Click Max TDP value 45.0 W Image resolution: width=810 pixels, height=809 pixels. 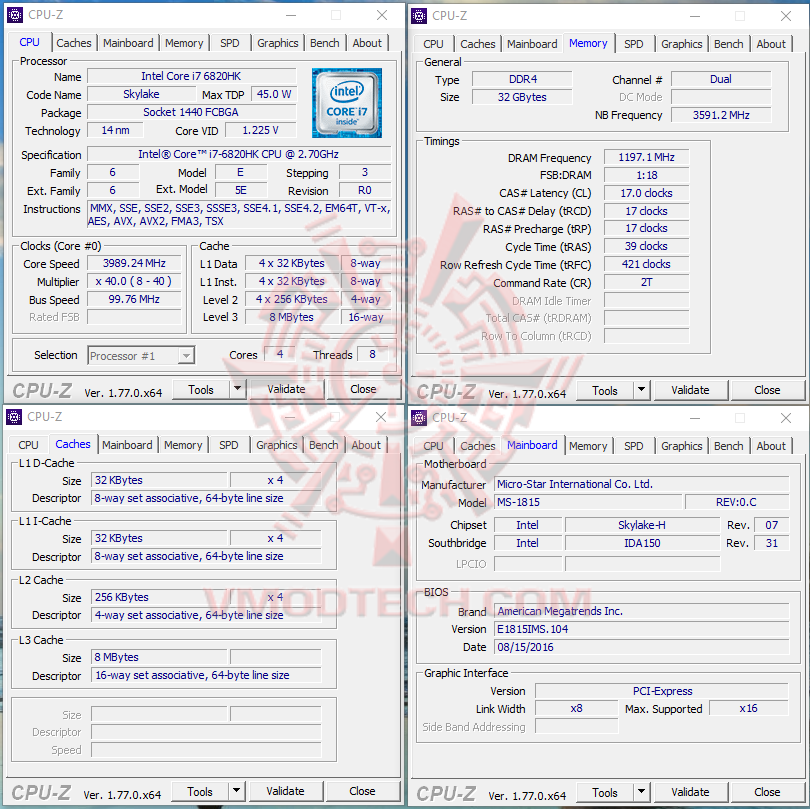point(274,94)
